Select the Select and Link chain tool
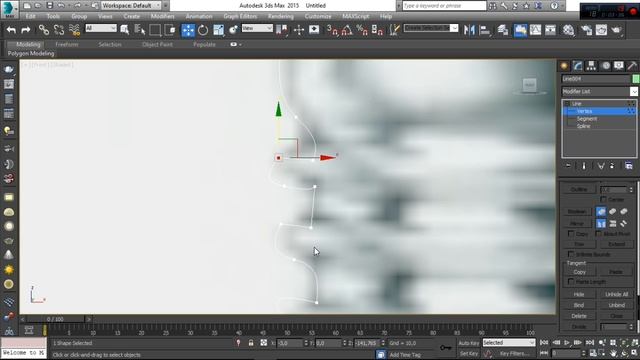This screenshot has width=640, height=360. click(x=44, y=30)
